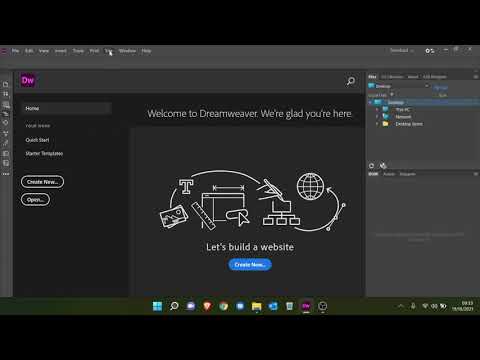Image resolution: width=480 pixels, height=360 pixels.
Task: Click the Files panel refresh icon
Action: point(372,166)
